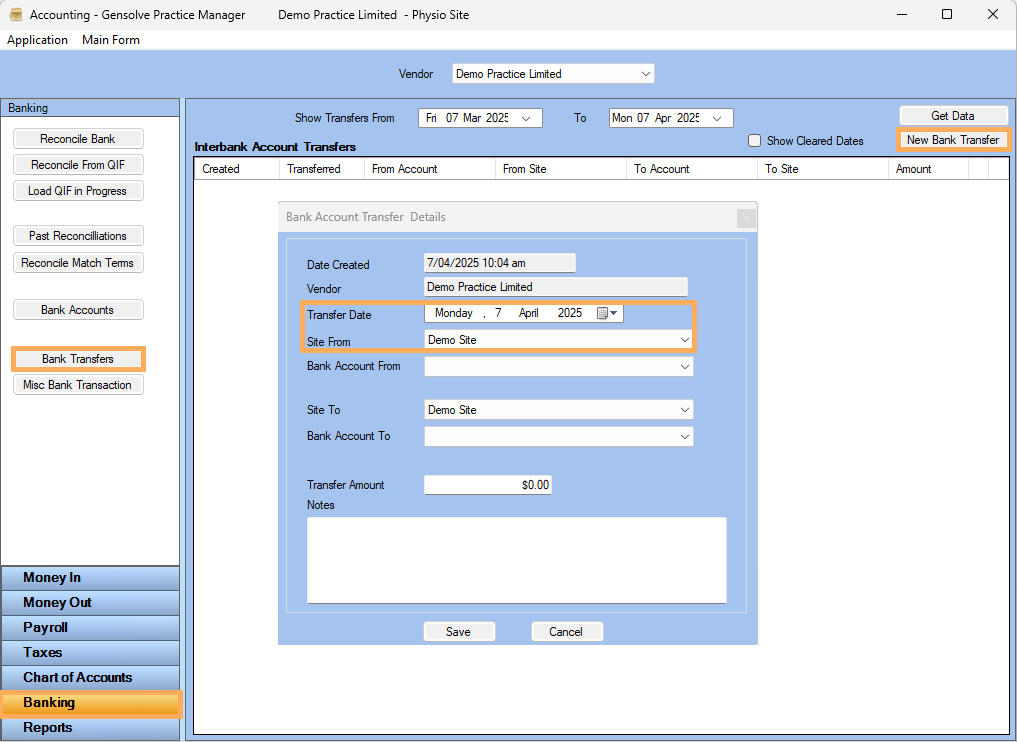The image size is (1017, 742).
Task: Open the Site To dropdown
Action: tap(685, 410)
